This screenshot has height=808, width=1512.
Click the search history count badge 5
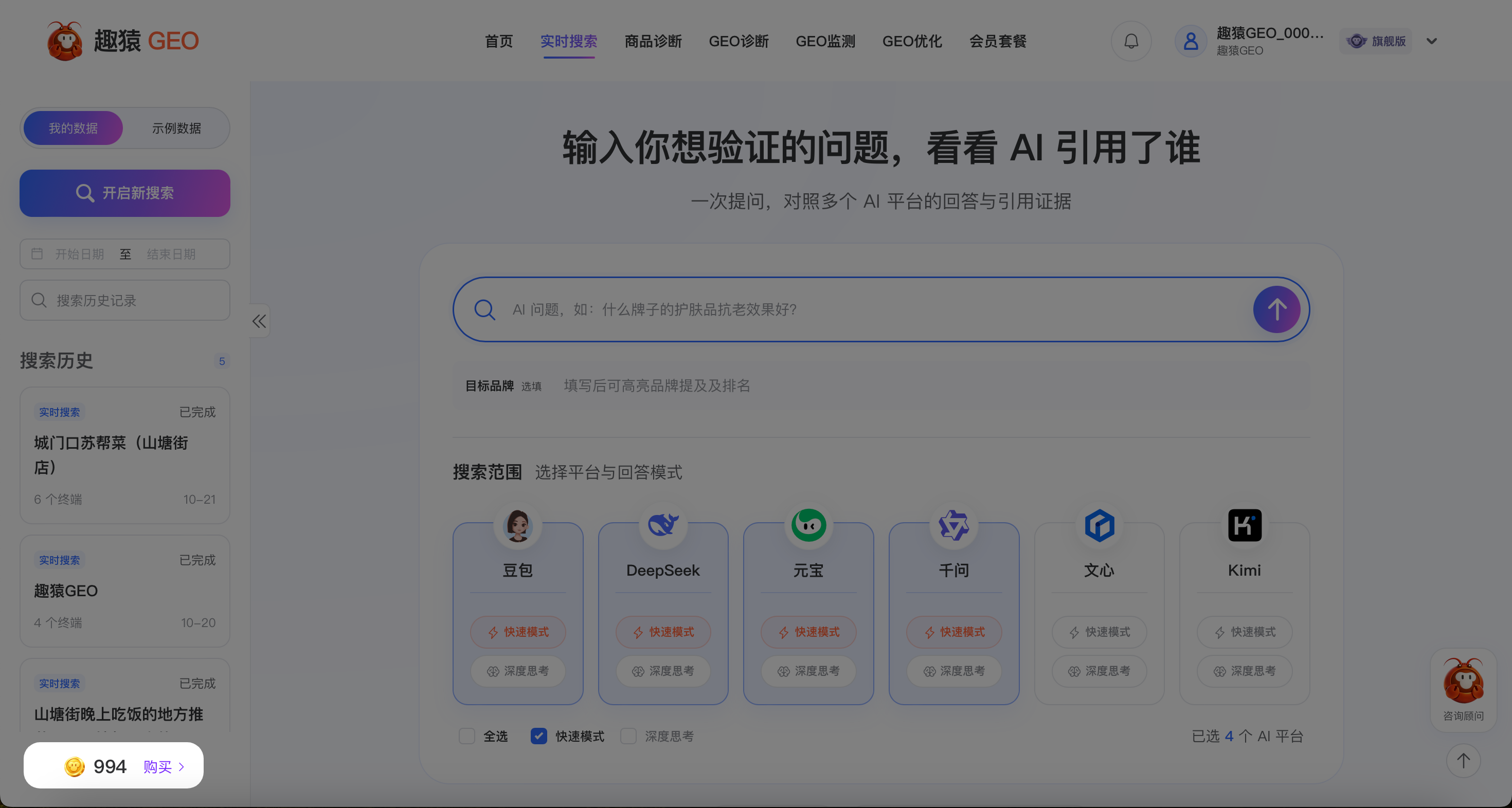222,361
